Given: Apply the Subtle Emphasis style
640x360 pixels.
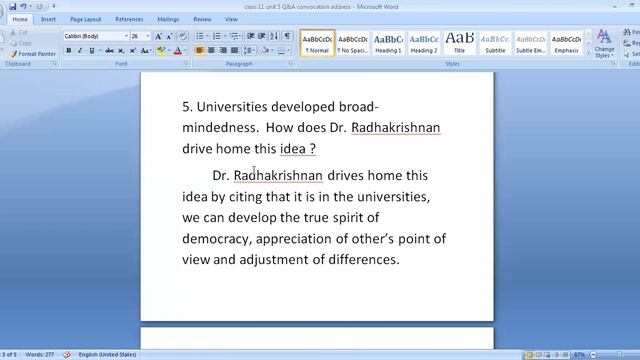Looking at the screenshot, I should (x=531, y=43).
